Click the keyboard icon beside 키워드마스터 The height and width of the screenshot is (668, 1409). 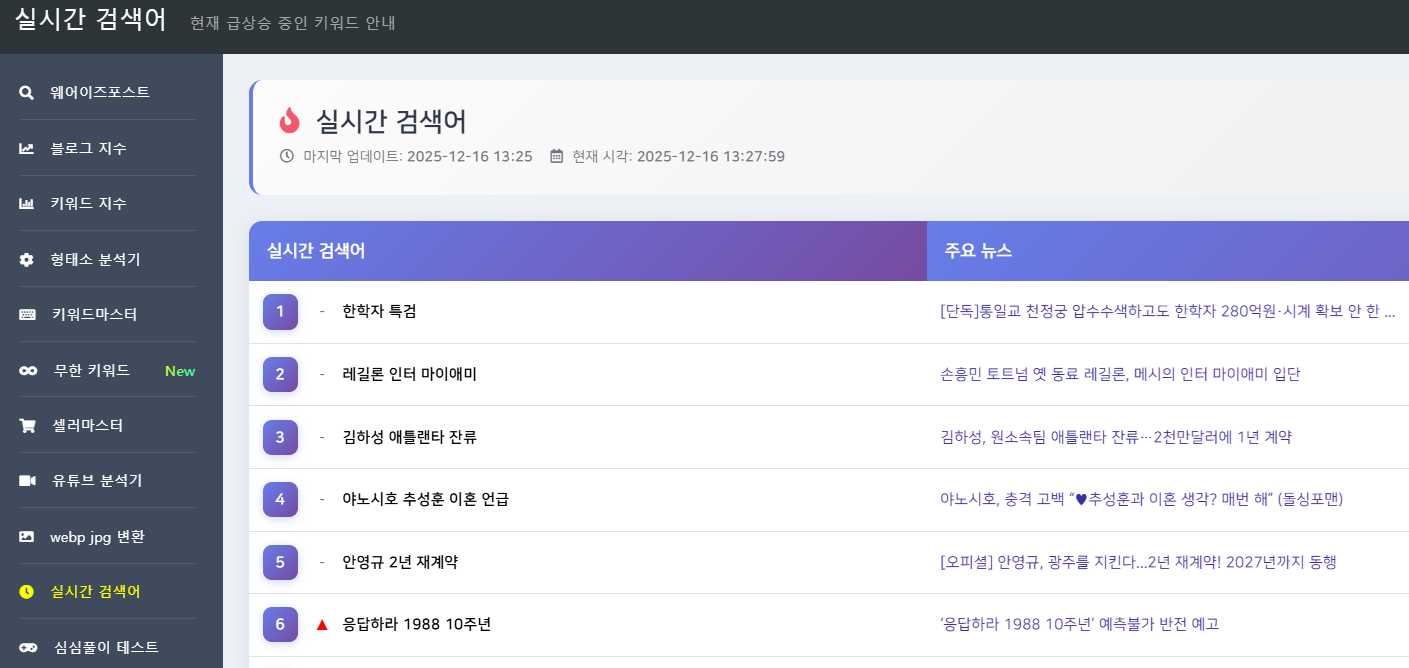click(27, 314)
